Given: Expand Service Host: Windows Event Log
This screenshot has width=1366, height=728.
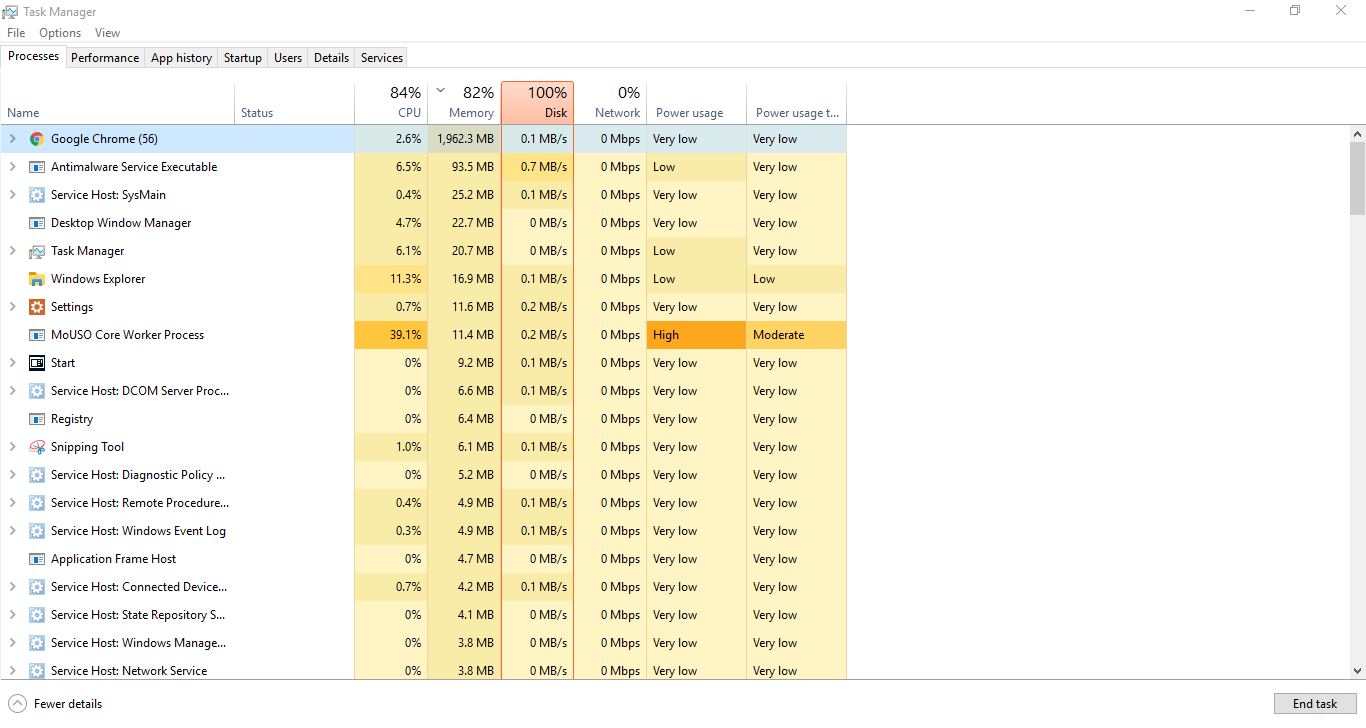Looking at the screenshot, I should point(13,531).
